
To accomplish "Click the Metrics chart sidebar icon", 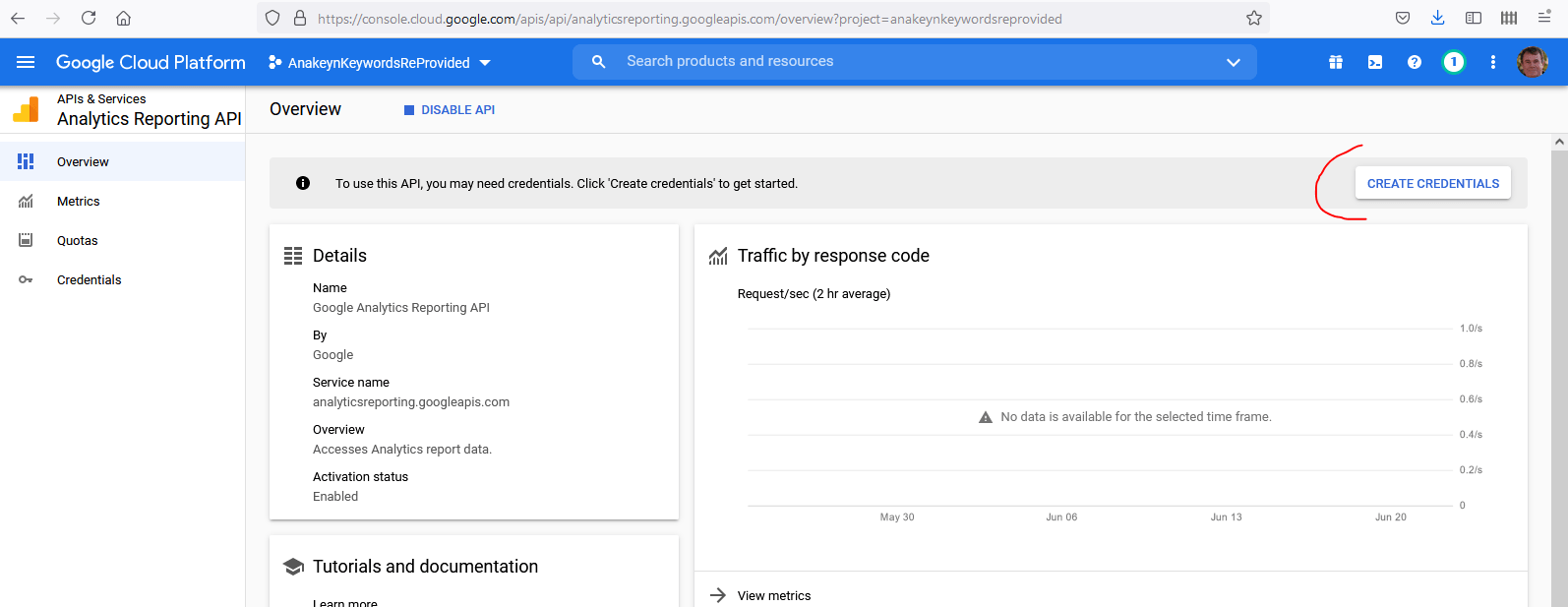I will click(26, 201).
